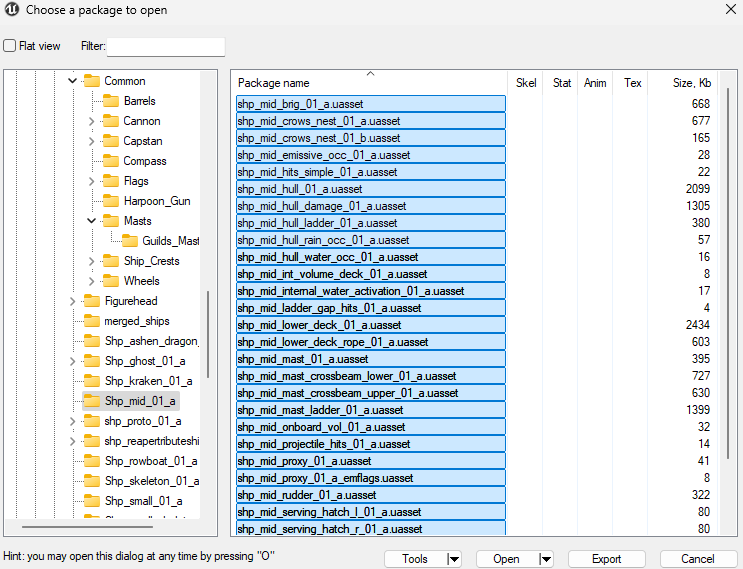Expand the Cannon folder node
The height and width of the screenshot is (569, 743).
click(92, 121)
